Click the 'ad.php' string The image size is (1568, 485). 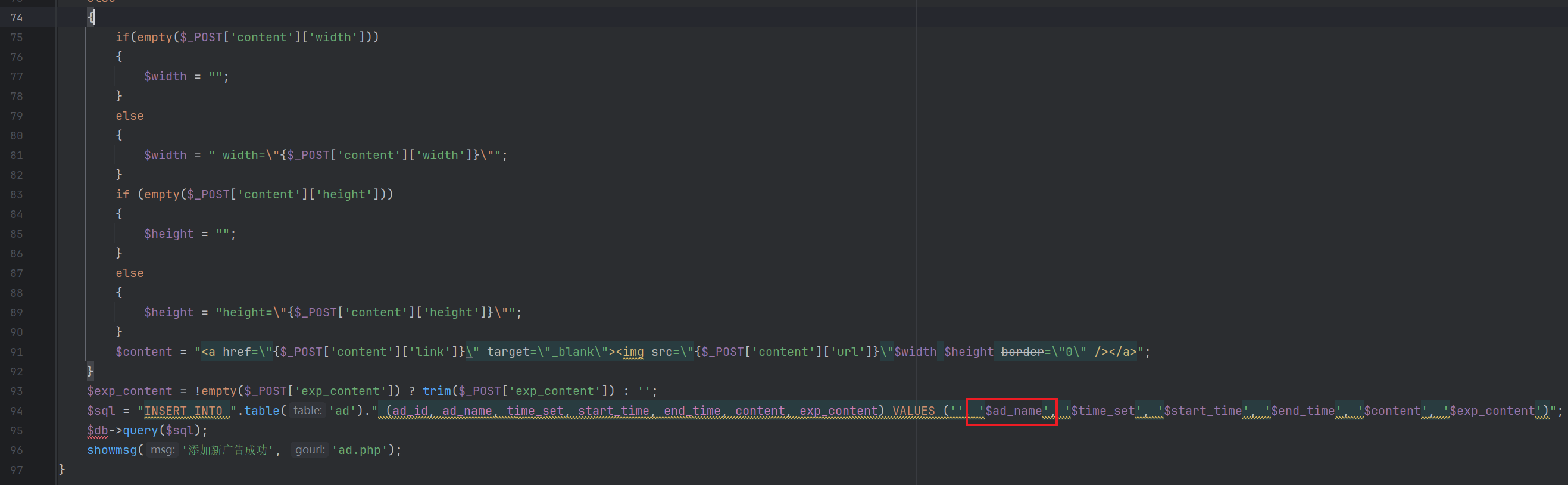tap(359, 450)
